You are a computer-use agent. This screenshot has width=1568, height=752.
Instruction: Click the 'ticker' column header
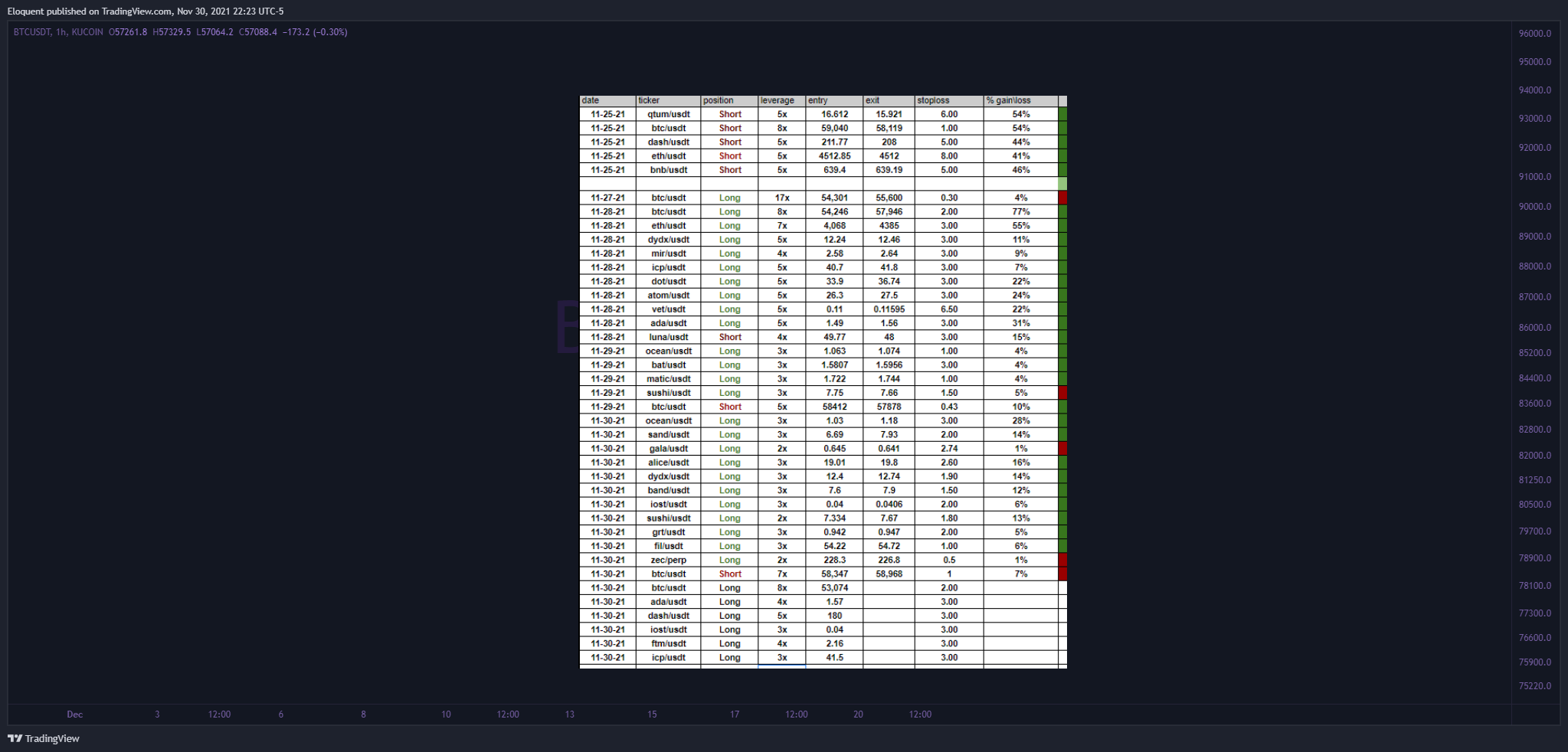click(668, 100)
